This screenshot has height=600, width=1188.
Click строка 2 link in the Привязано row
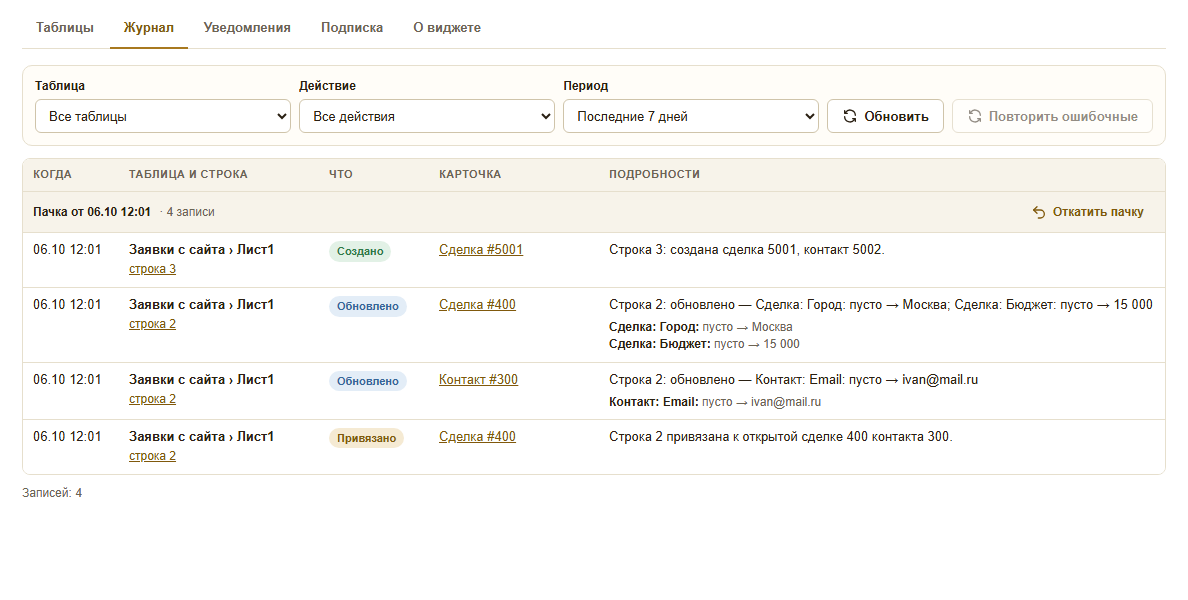(152, 456)
